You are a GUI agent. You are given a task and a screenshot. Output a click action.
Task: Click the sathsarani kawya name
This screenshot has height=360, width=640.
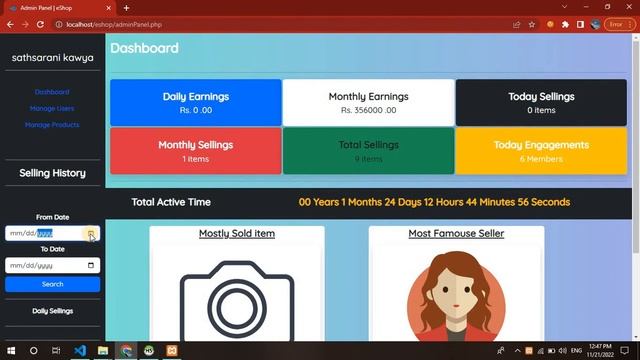tap(53, 58)
